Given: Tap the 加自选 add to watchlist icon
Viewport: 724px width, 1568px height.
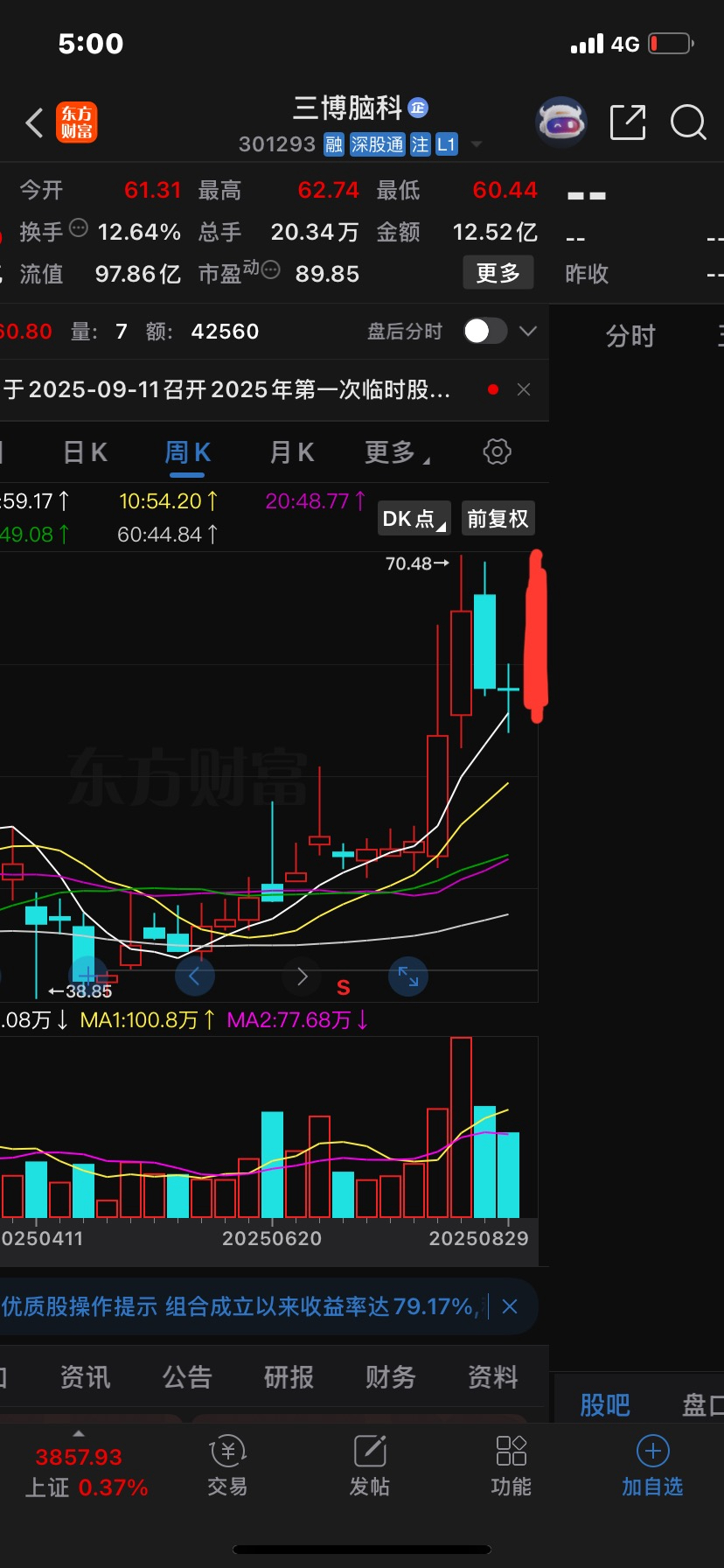Looking at the screenshot, I should coord(652,1467).
